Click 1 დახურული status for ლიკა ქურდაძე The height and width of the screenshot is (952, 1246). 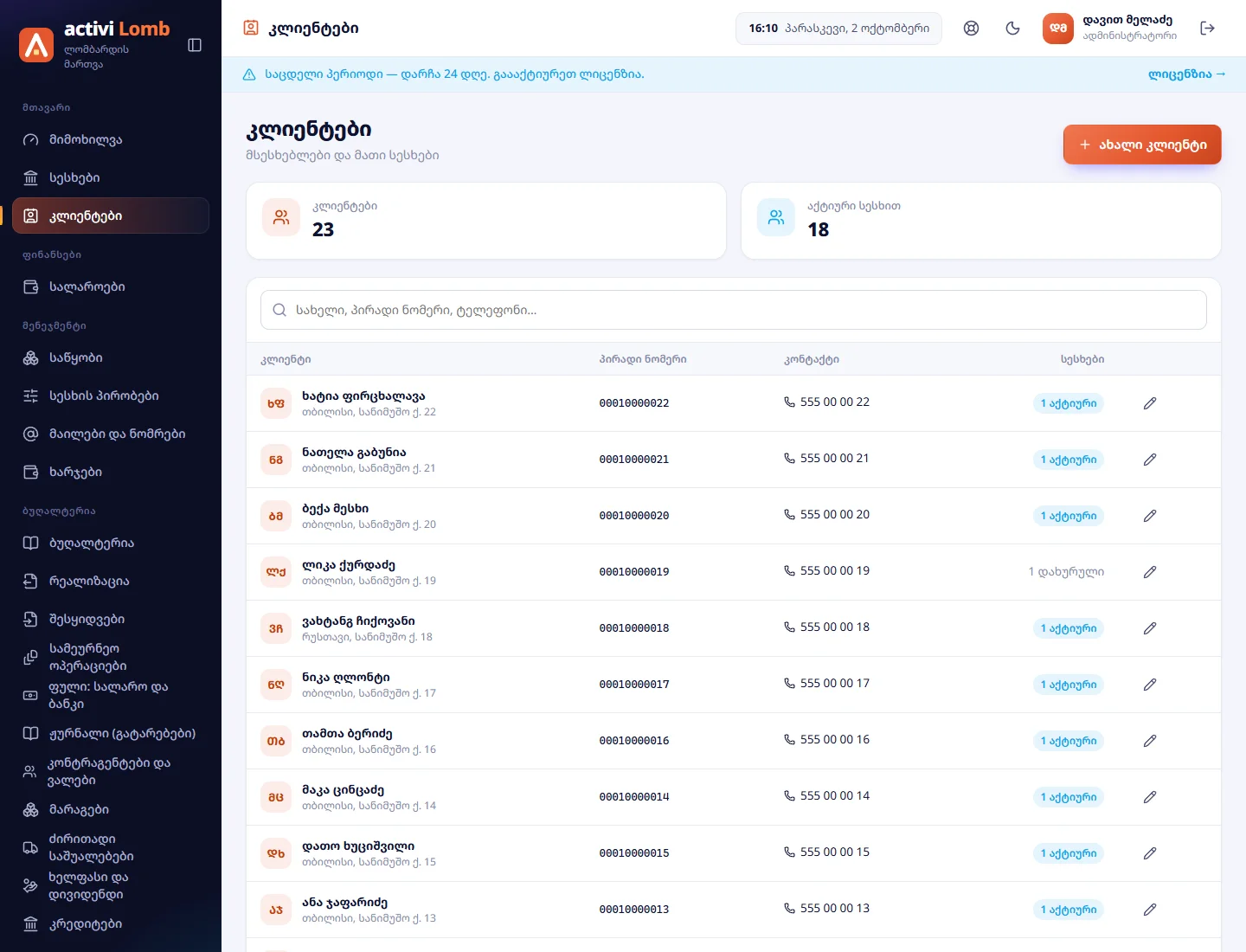(x=1066, y=572)
